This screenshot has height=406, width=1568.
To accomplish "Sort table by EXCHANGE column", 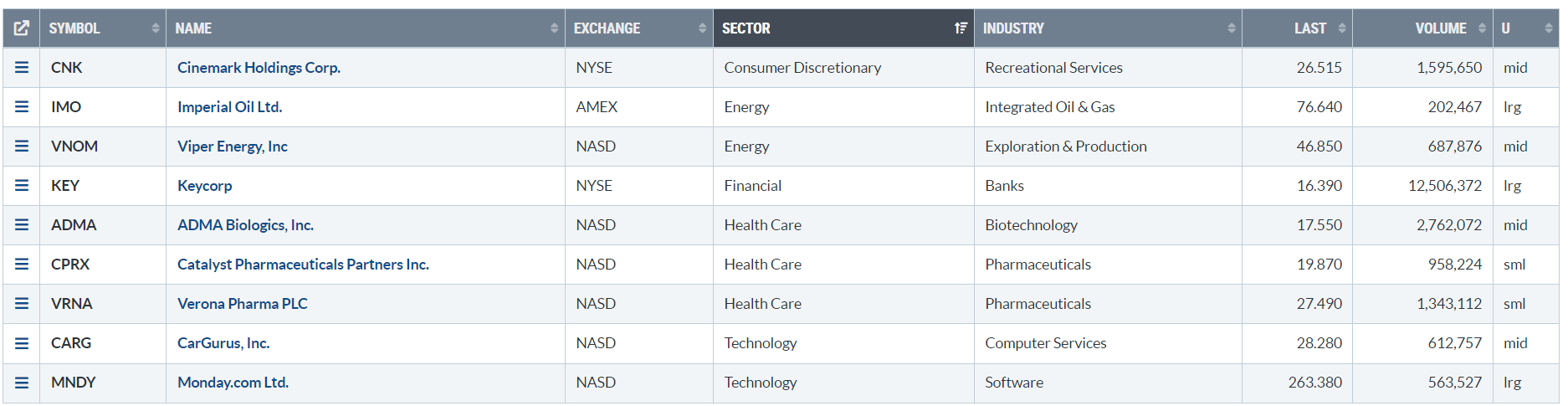I will (x=639, y=28).
